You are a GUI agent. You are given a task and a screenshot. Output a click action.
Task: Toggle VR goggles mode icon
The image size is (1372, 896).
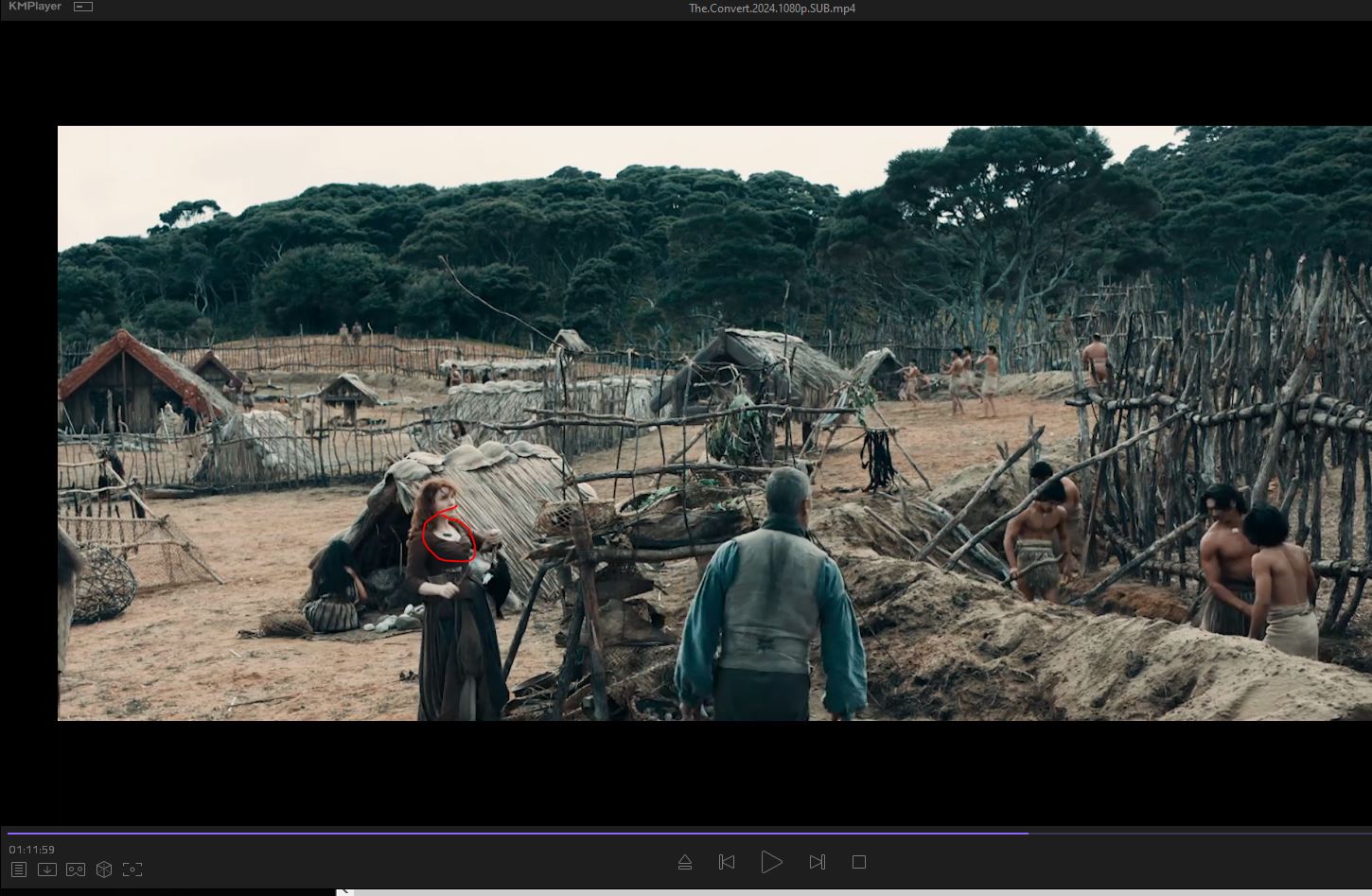[76, 869]
